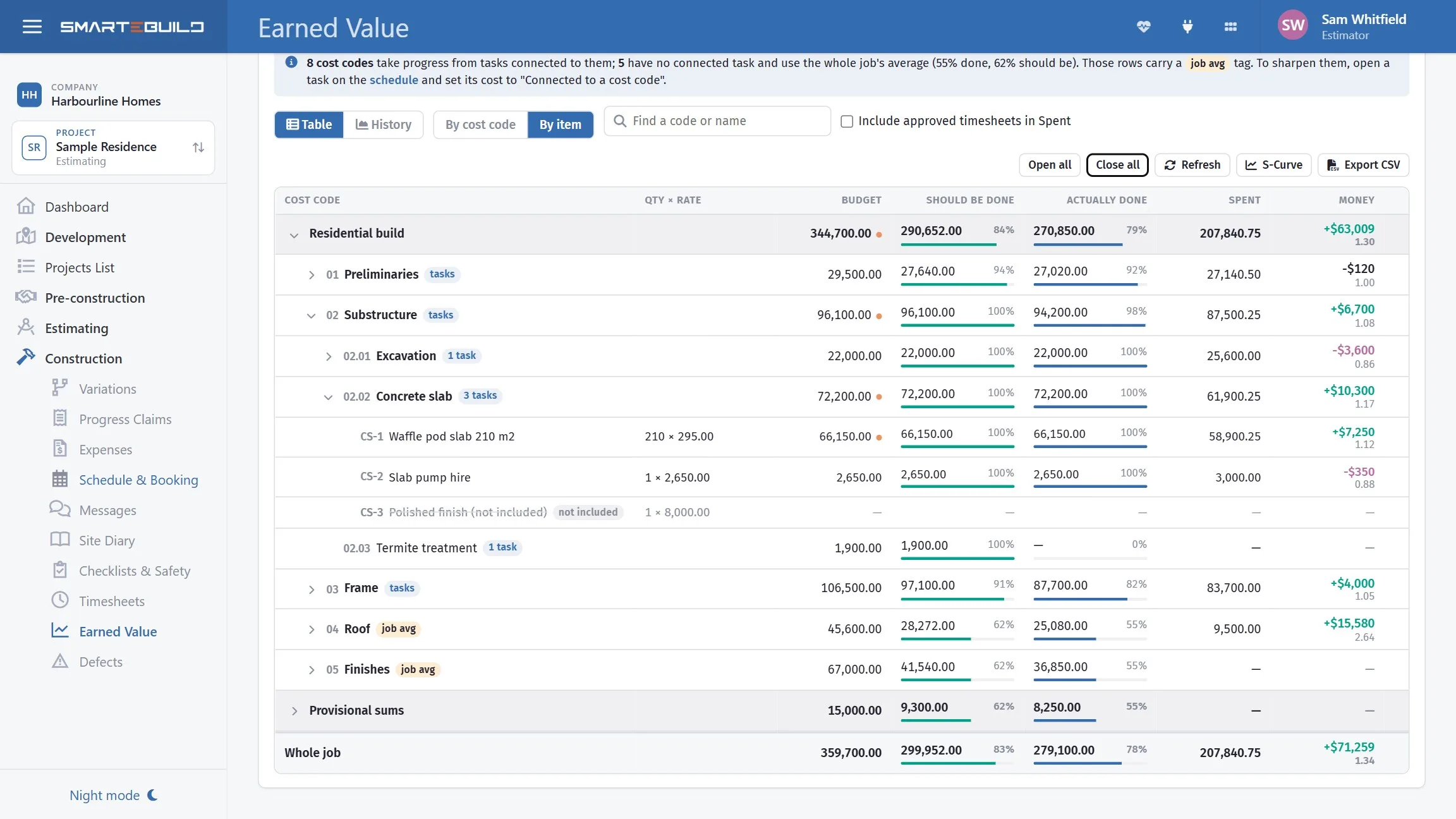Image resolution: width=1456 pixels, height=819 pixels.
Task: Open Site Diary from sidebar
Action: 107,540
